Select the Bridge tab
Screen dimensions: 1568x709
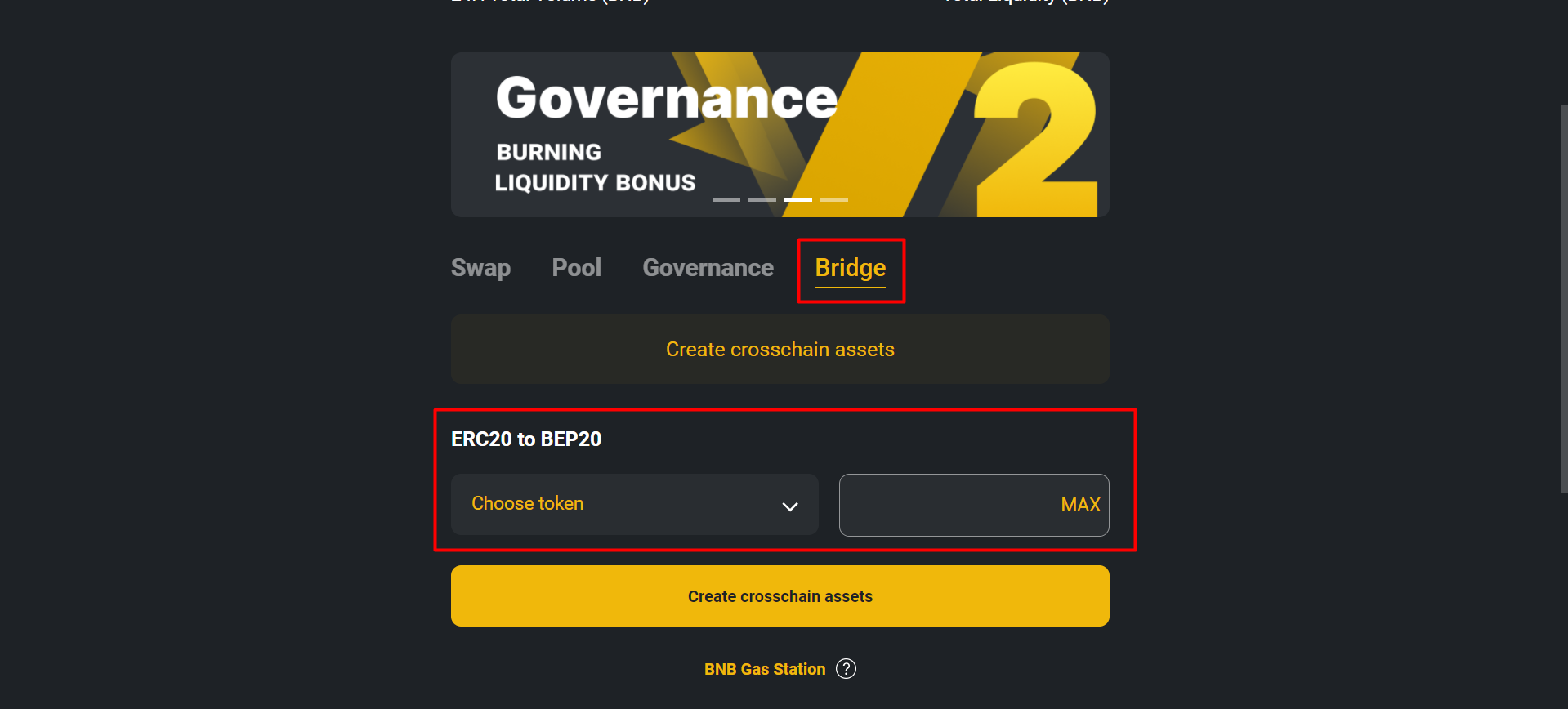[850, 269]
